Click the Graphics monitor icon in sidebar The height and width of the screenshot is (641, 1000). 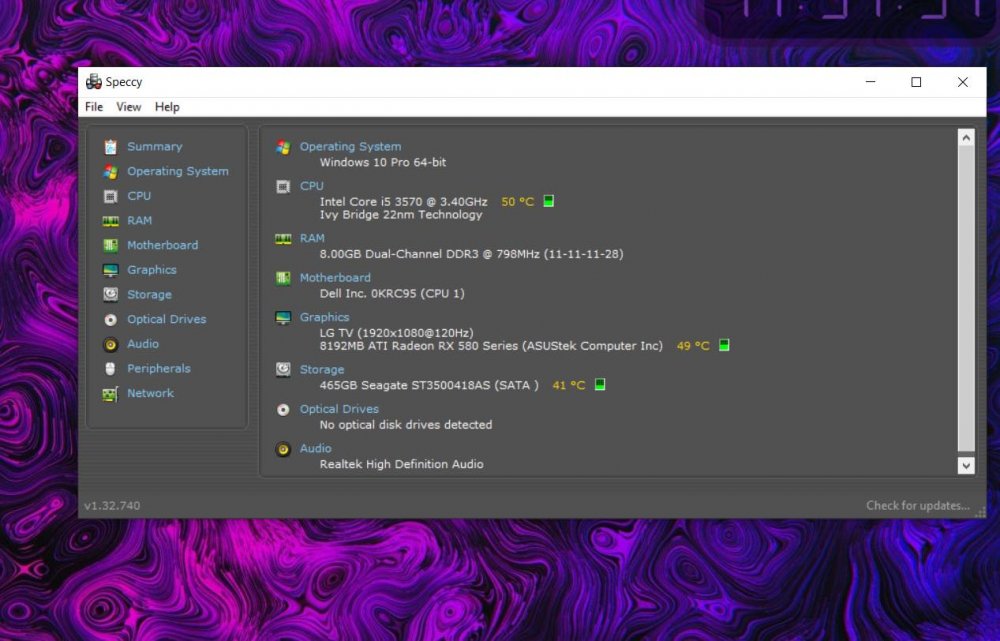click(110, 270)
